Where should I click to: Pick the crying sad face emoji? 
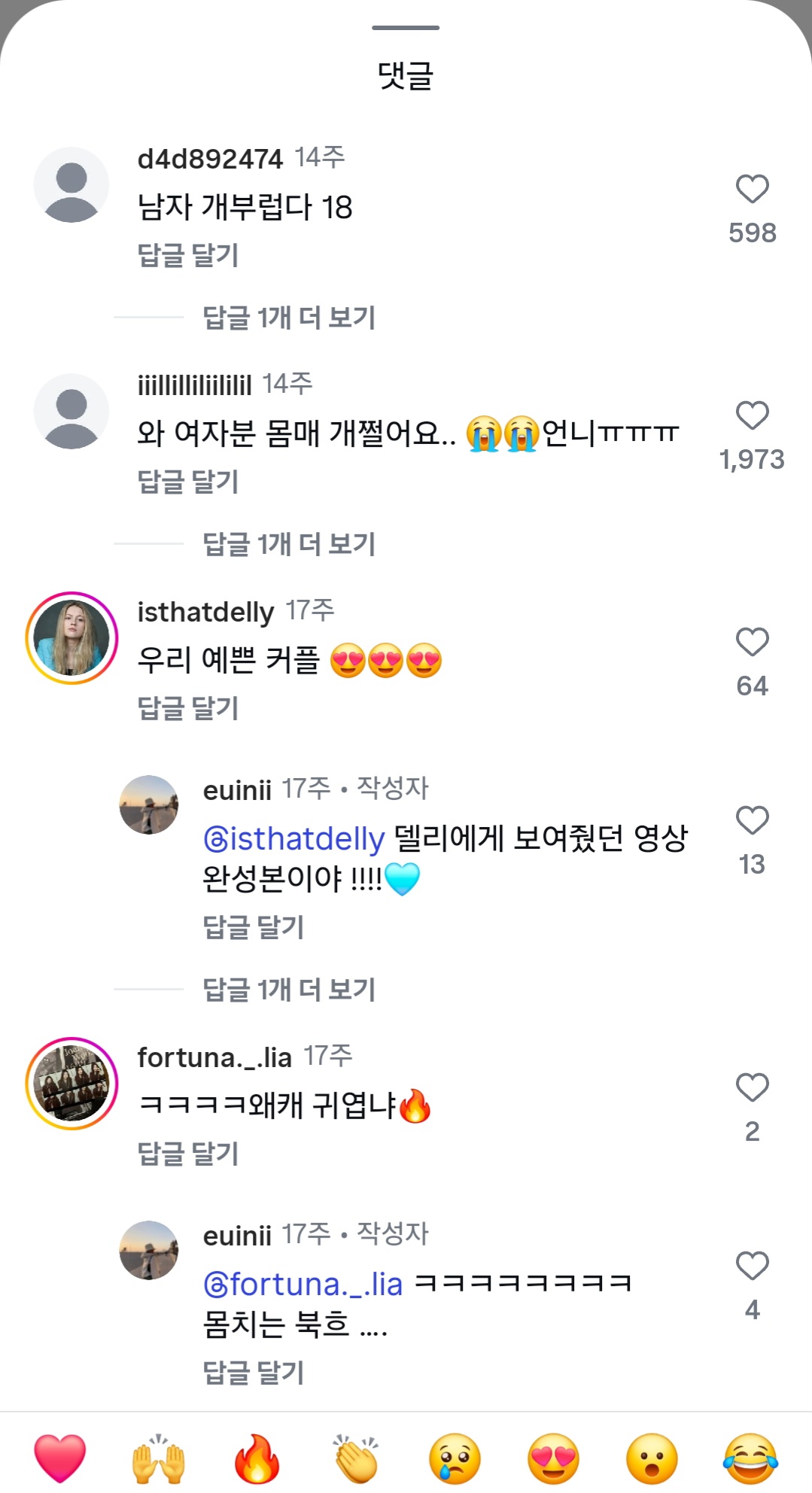click(455, 1458)
